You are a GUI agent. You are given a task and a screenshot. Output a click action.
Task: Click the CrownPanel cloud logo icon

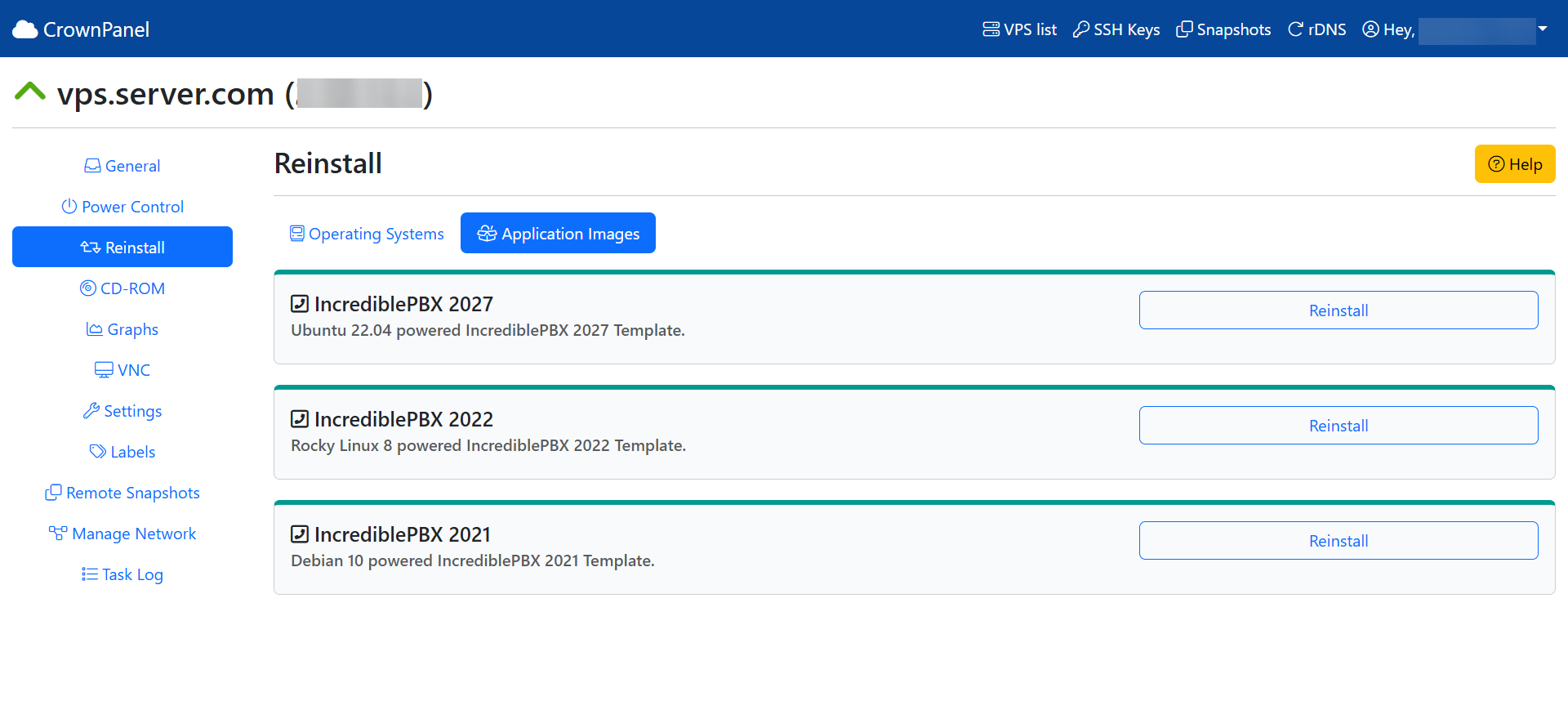25,29
